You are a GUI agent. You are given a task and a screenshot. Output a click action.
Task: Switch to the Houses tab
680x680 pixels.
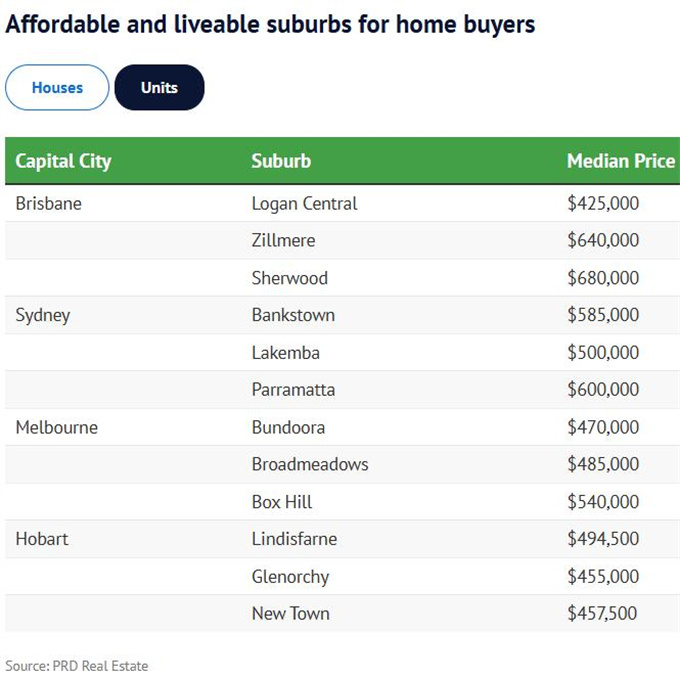coord(57,88)
